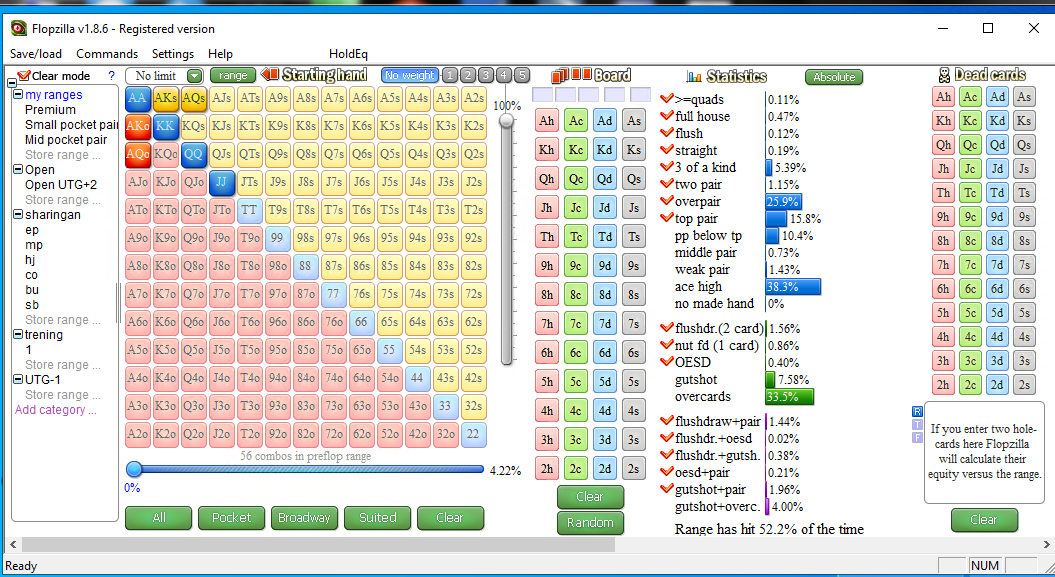Click the small R icon near Dead cards

tap(916, 411)
